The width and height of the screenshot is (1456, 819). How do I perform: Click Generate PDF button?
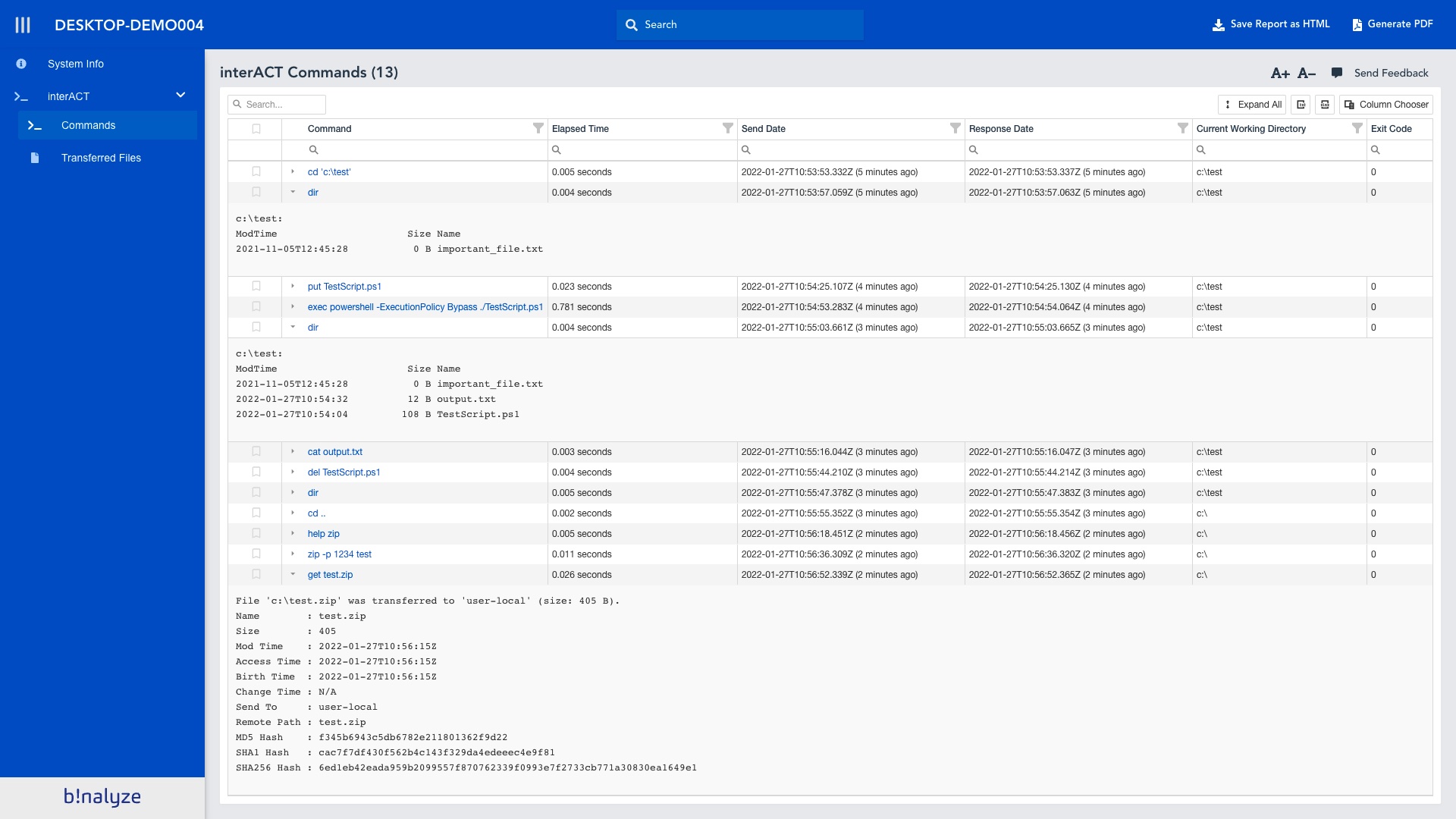point(1392,24)
